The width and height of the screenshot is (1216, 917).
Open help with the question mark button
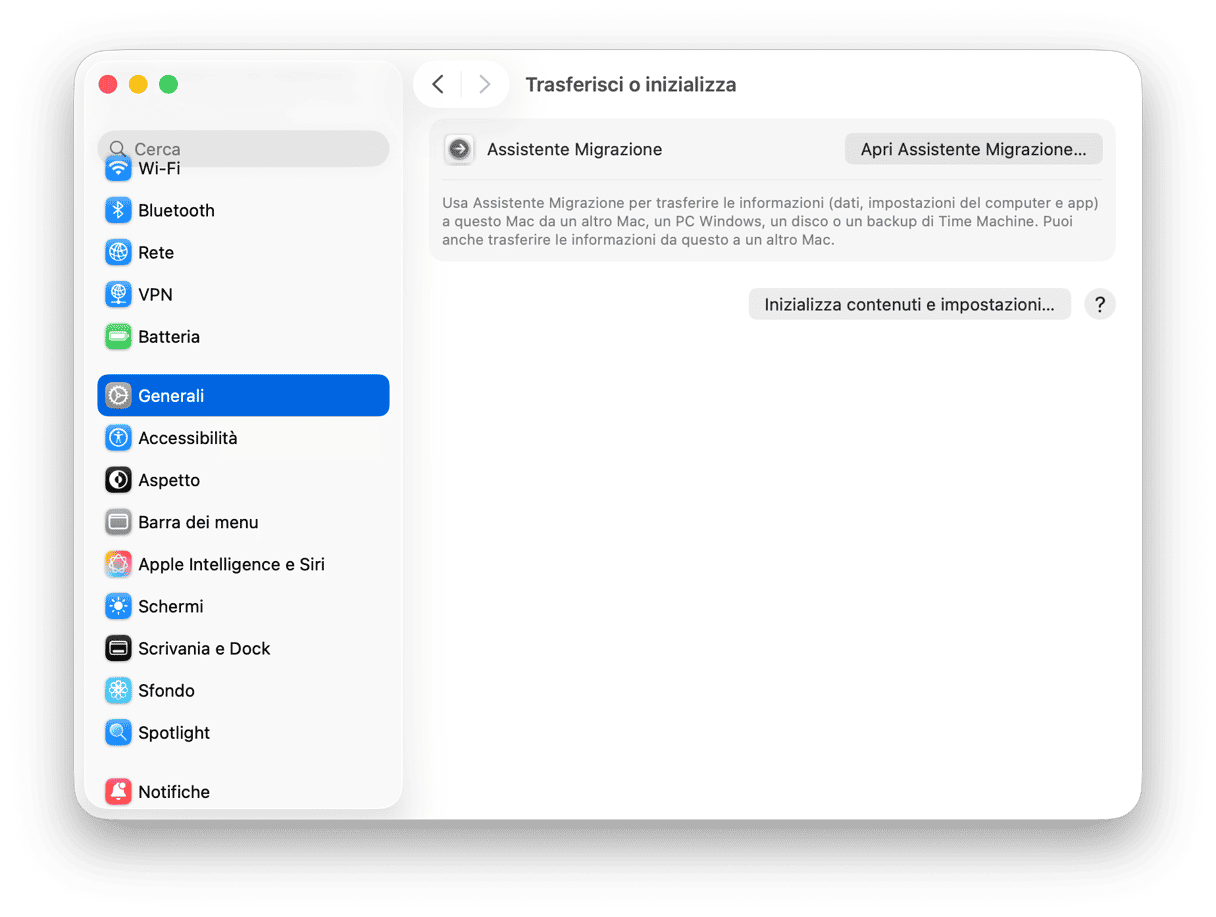point(1099,305)
